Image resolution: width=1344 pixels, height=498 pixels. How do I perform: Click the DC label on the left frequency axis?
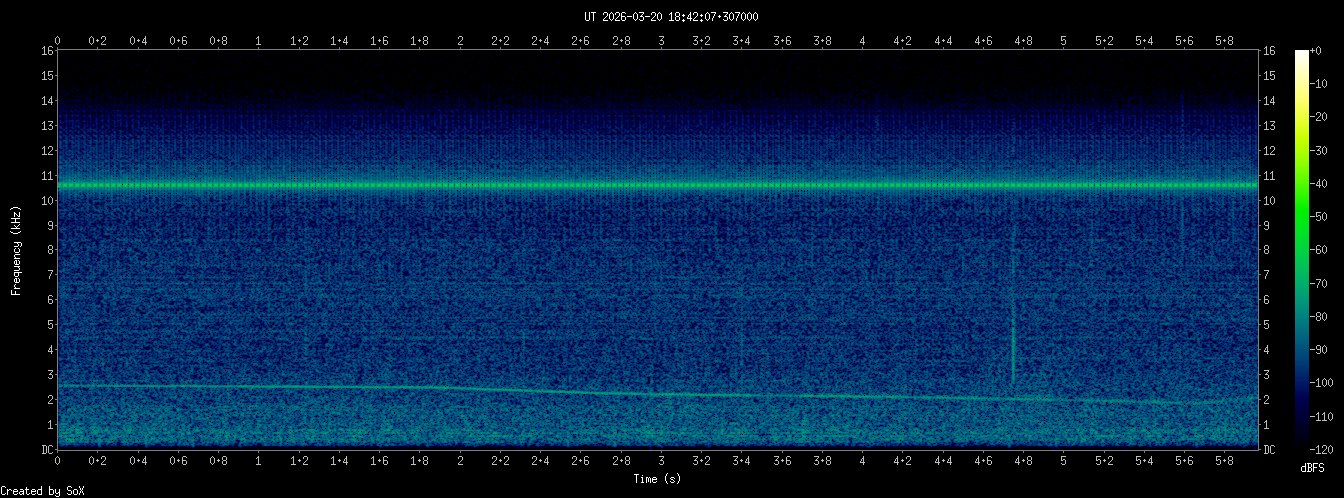47,449
